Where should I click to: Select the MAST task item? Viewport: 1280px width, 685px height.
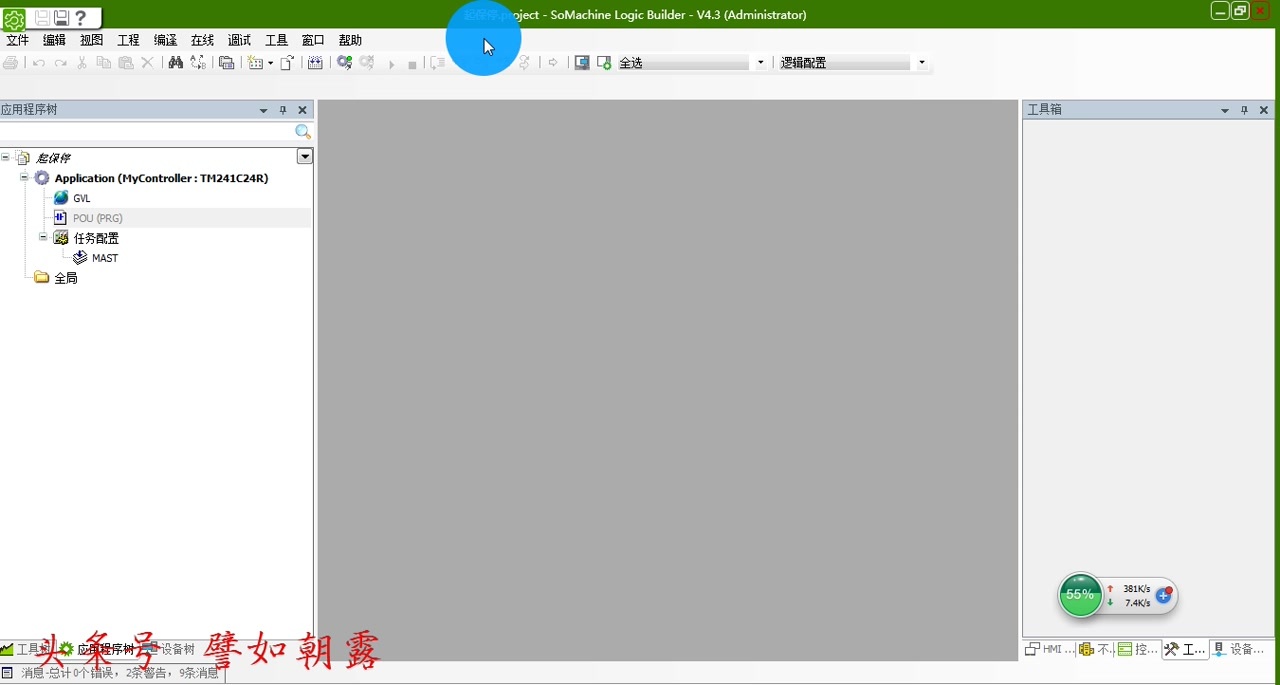(x=104, y=258)
